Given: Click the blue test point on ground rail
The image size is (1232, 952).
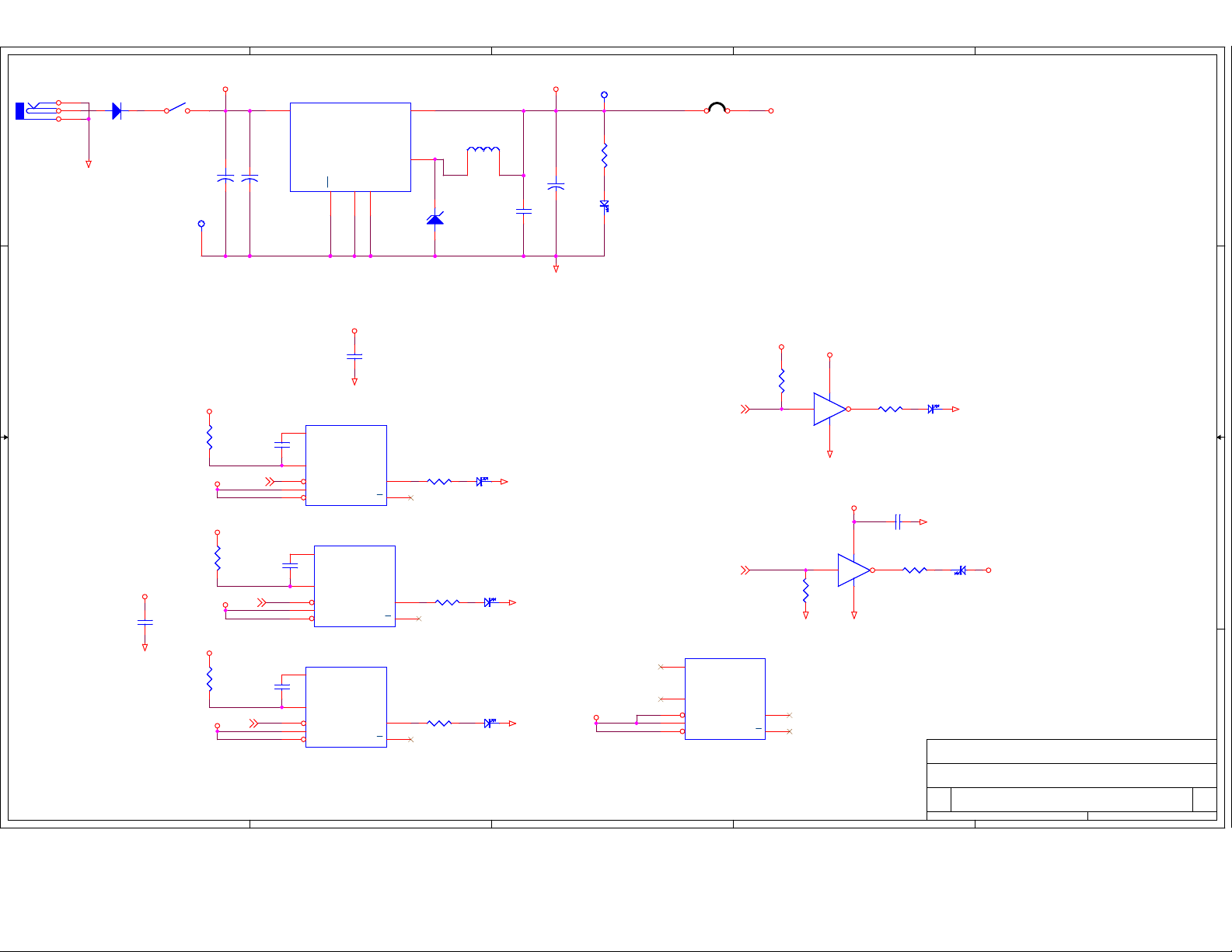Looking at the screenshot, I should 201,224.
